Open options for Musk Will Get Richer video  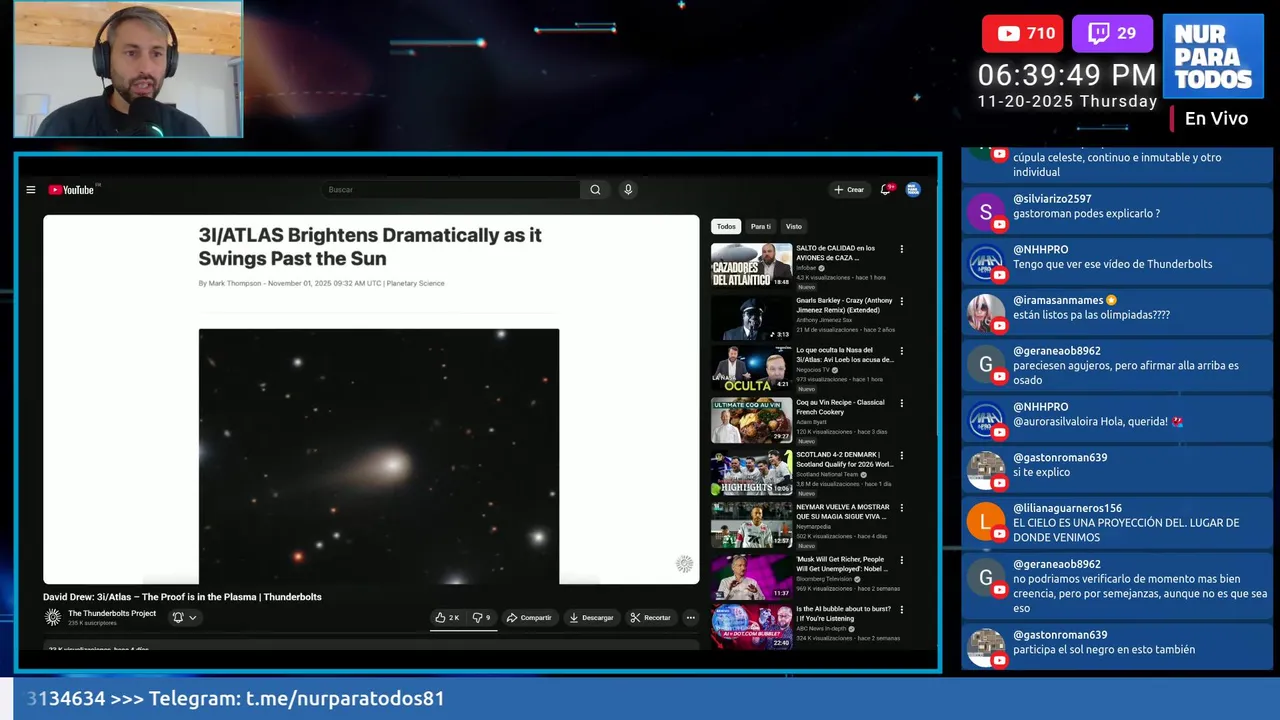click(901, 560)
